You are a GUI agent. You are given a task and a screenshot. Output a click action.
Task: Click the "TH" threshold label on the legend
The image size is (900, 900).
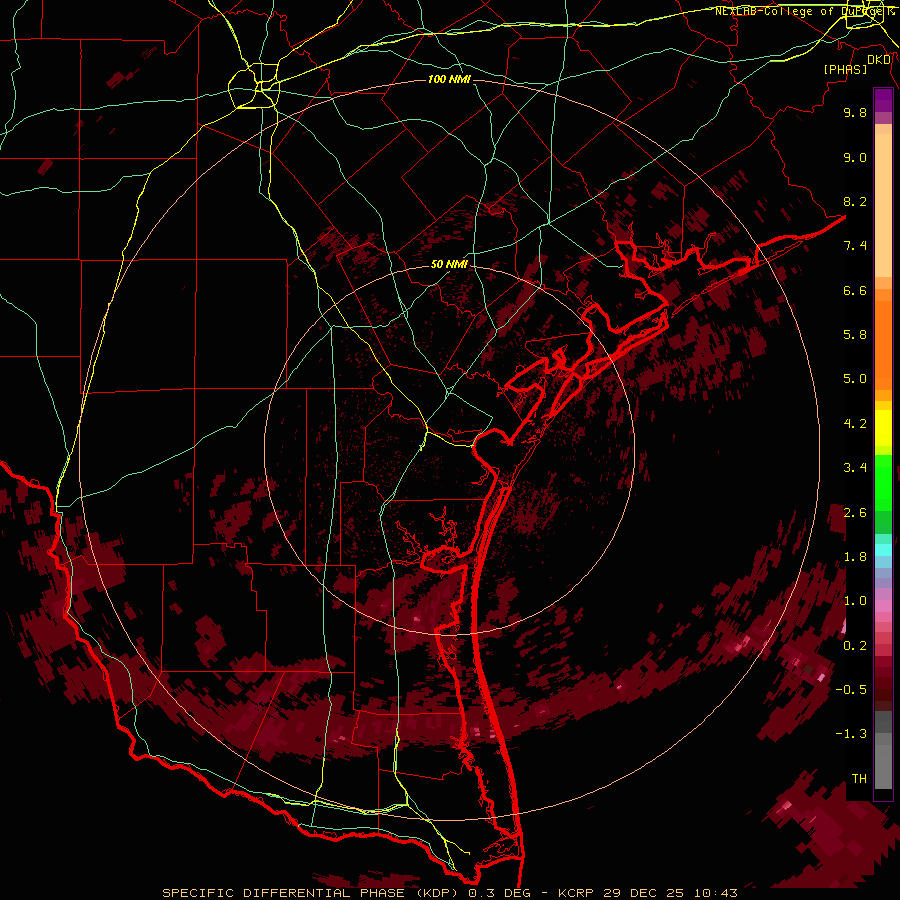[x=859, y=779]
